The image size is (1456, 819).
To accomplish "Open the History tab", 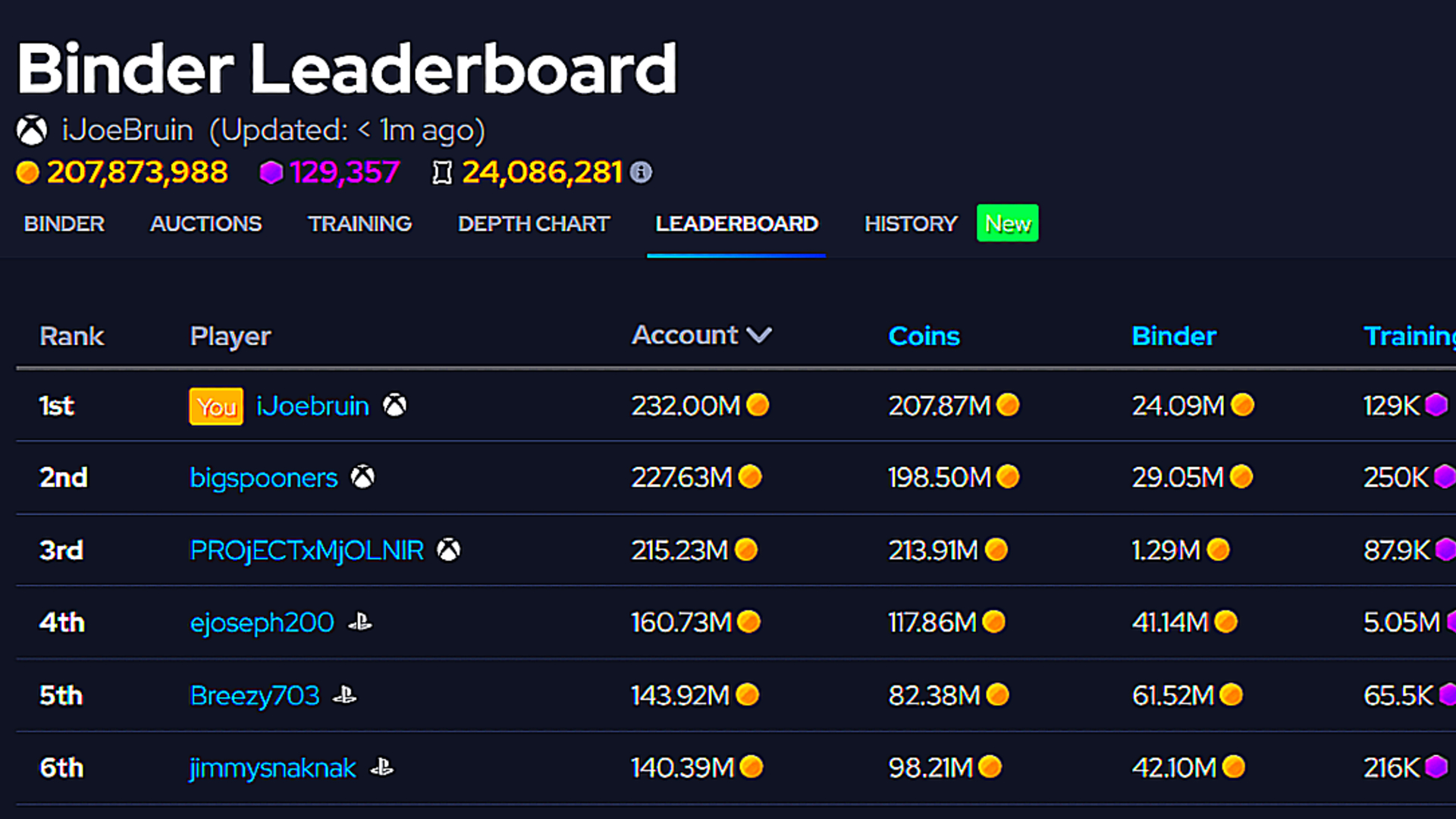I will tap(911, 224).
